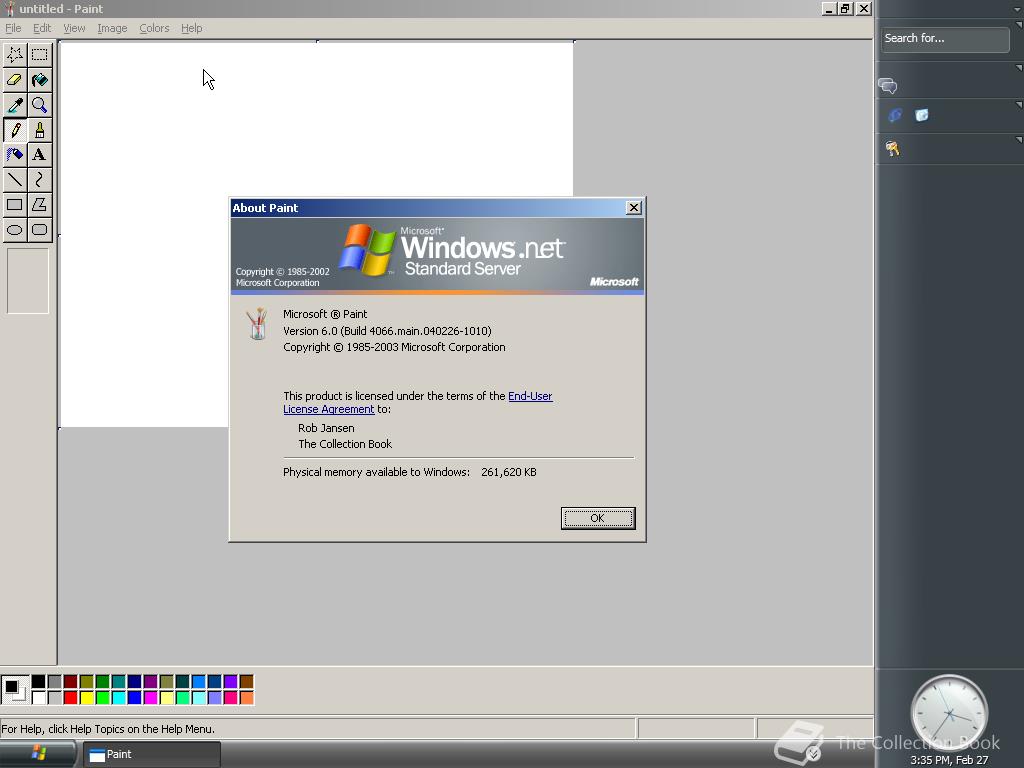Viewport: 1024px width, 768px height.
Task: Open the Image menu
Action: [x=112, y=28]
